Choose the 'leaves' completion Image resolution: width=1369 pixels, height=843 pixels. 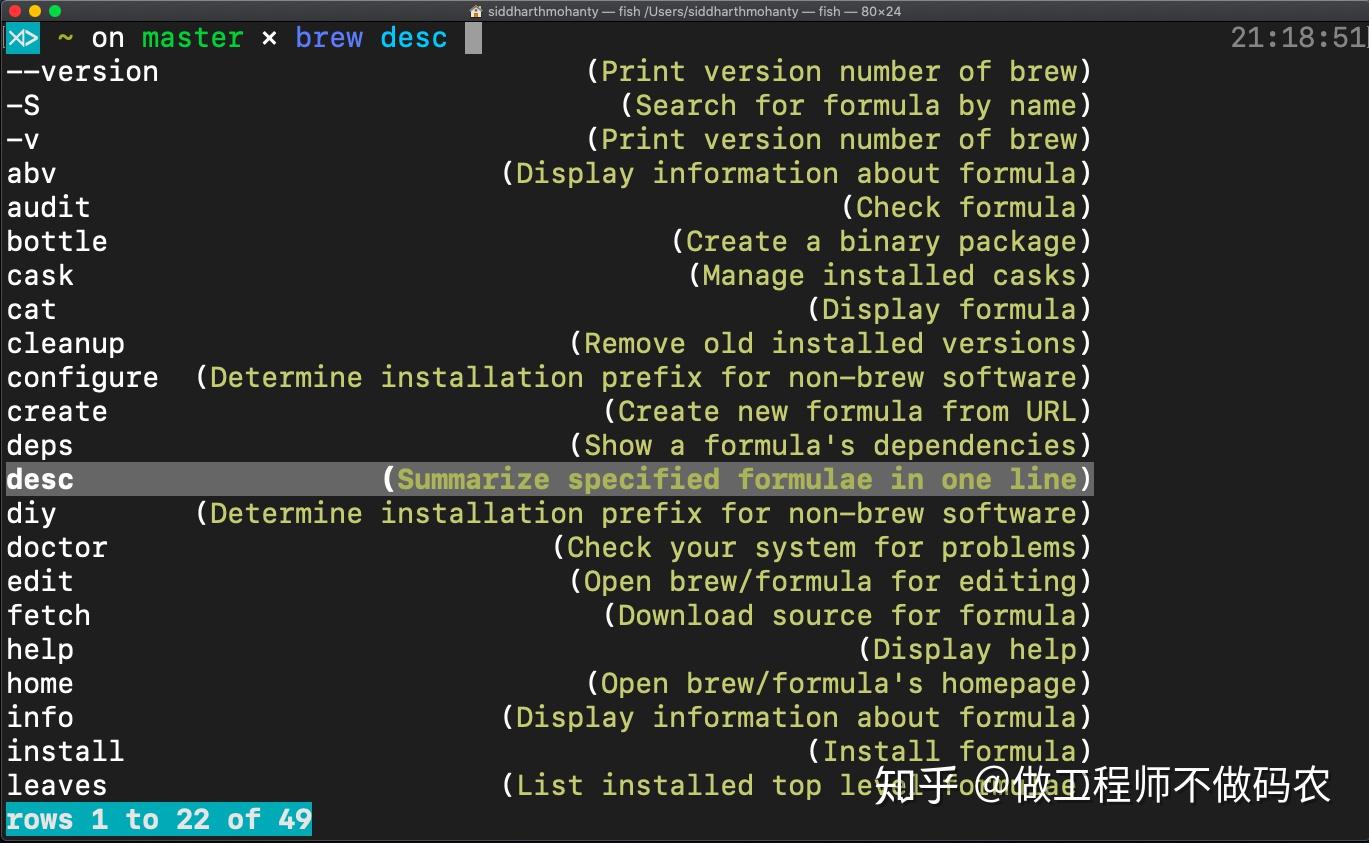(57, 786)
